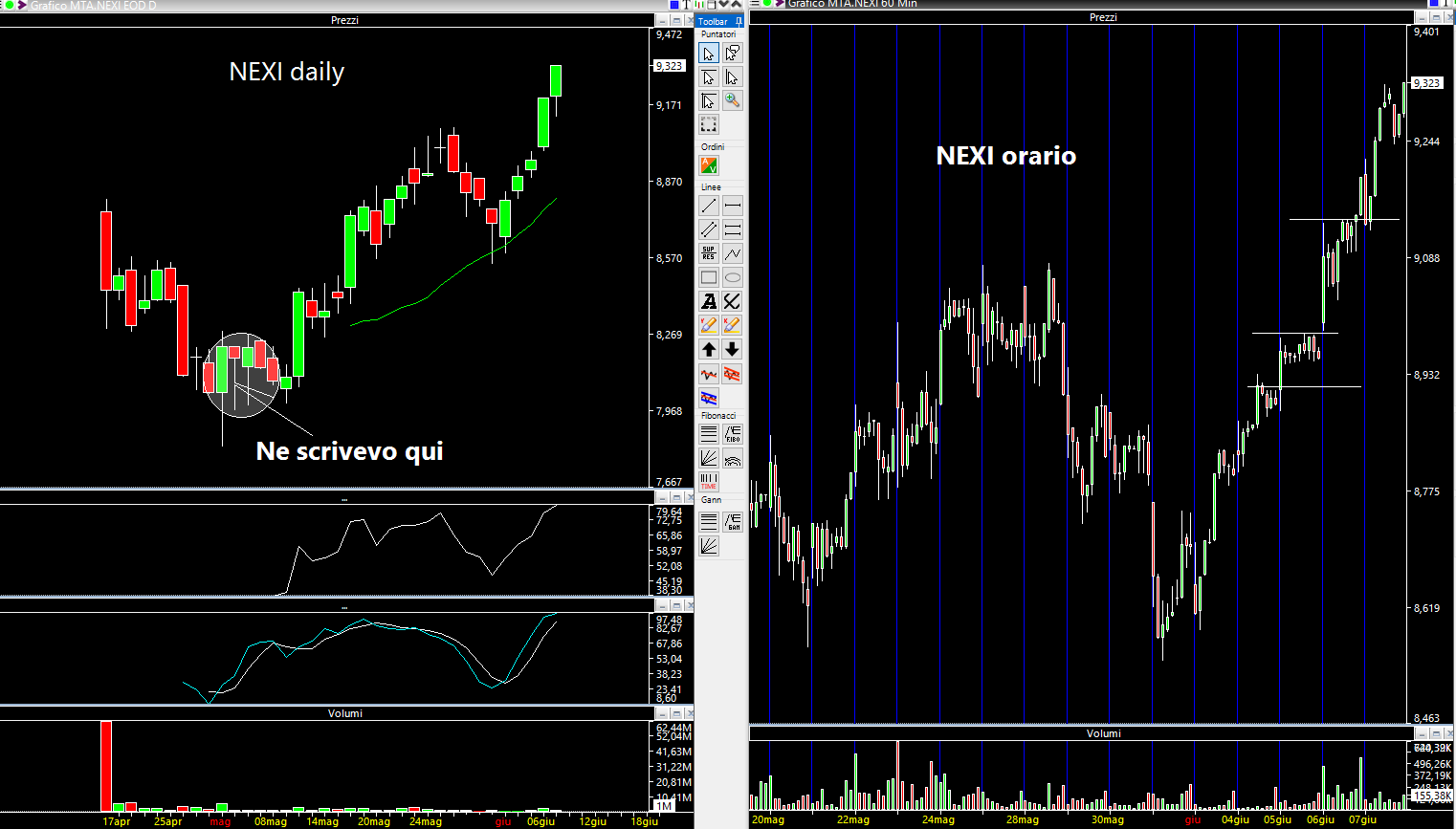1456x829 pixels.
Task: Select the Fibonacci TIME zones tool
Action: pyautogui.click(x=709, y=483)
